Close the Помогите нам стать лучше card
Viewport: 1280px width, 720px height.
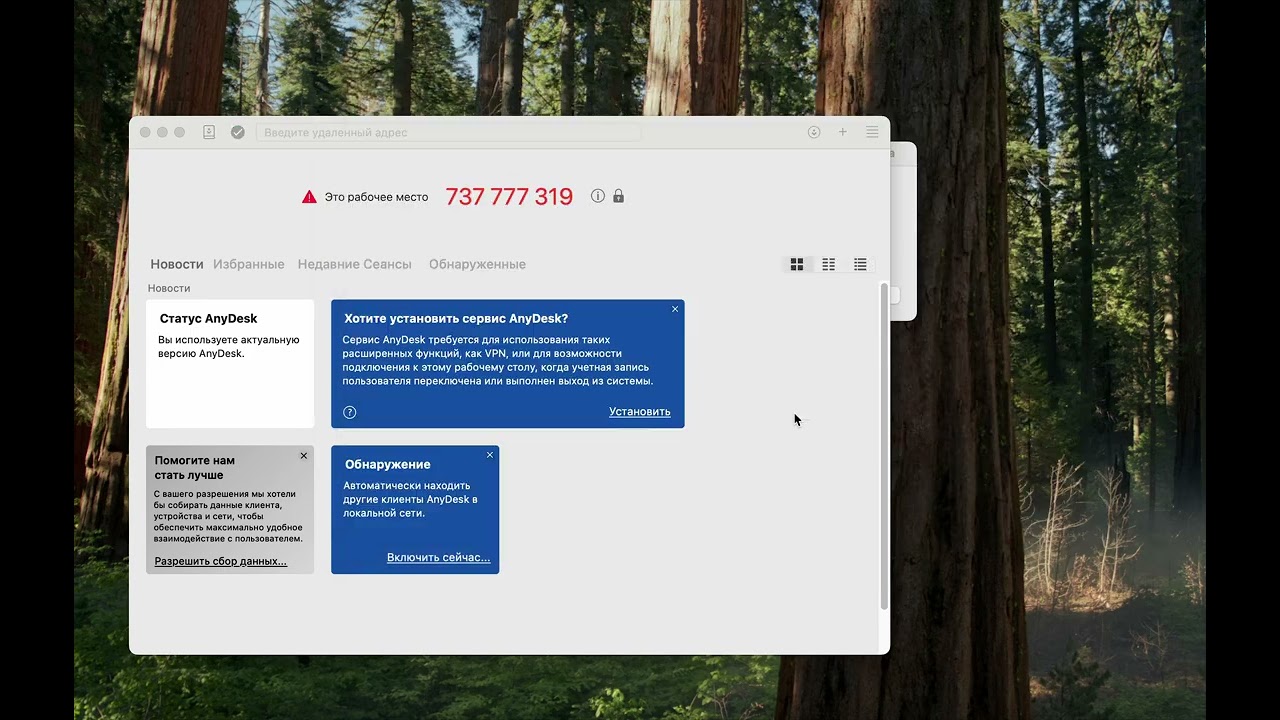(x=304, y=456)
